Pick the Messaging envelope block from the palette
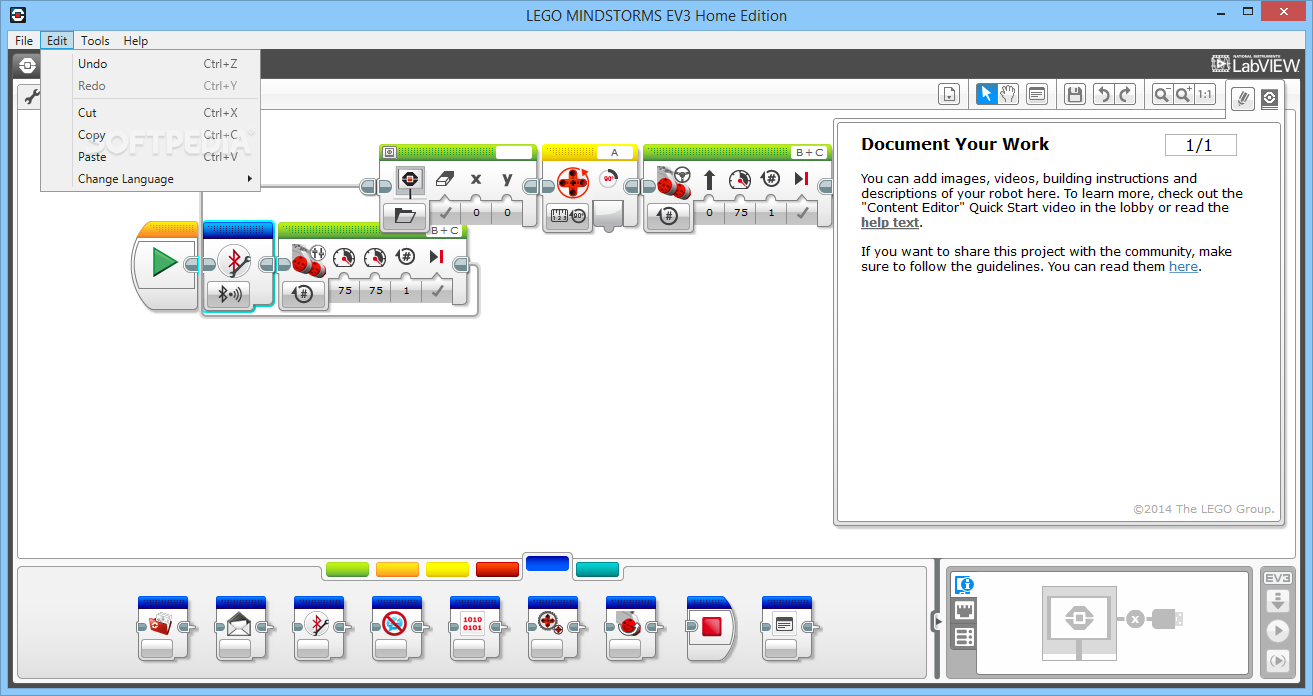 (240, 628)
